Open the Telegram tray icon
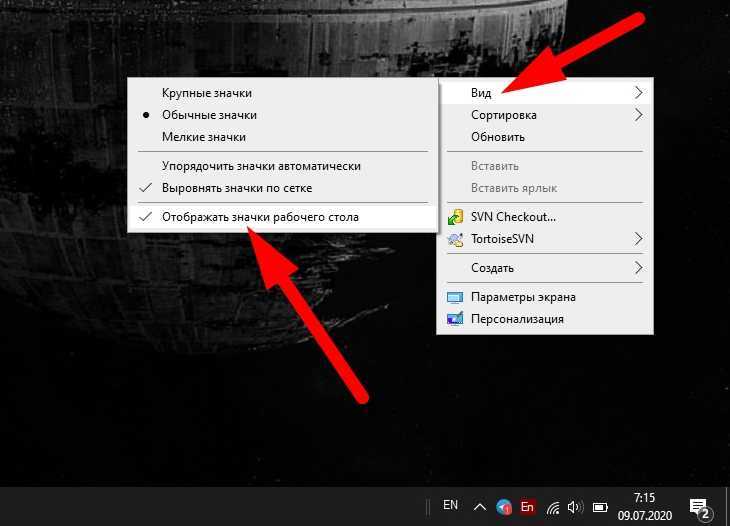Image resolution: width=730 pixels, height=526 pixels. pos(504,506)
